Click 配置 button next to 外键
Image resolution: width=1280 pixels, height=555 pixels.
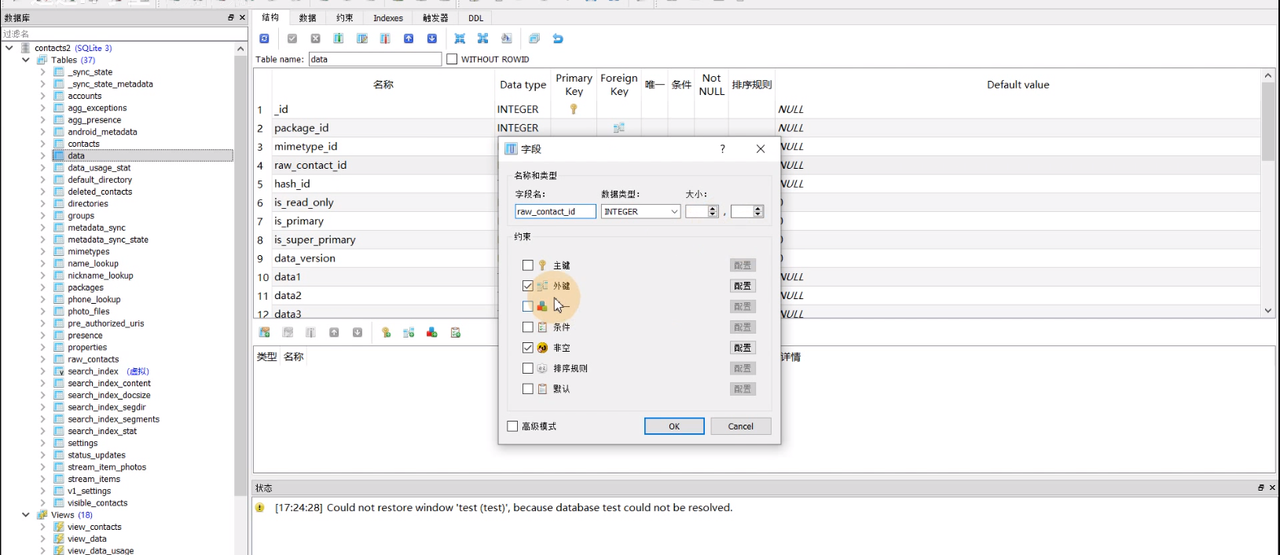point(742,286)
